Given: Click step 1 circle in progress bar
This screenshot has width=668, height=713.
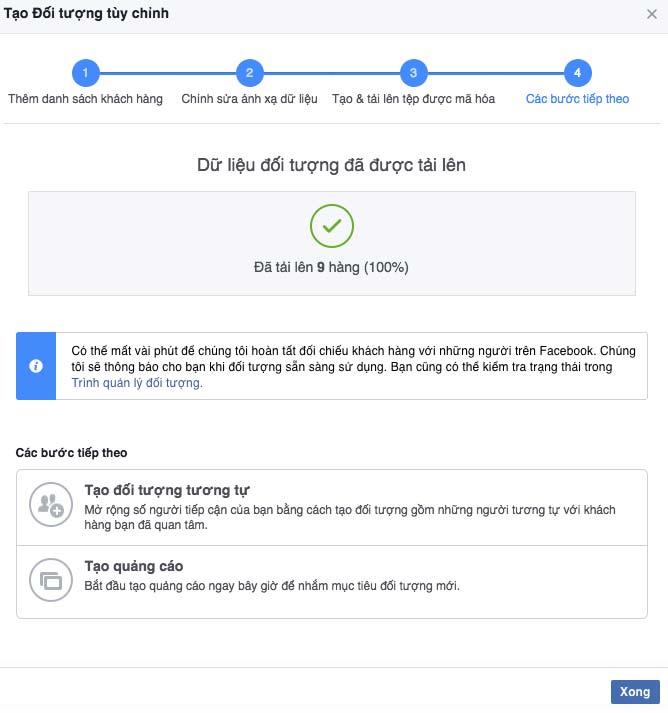Looking at the screenshot, I should click(85, 73).
